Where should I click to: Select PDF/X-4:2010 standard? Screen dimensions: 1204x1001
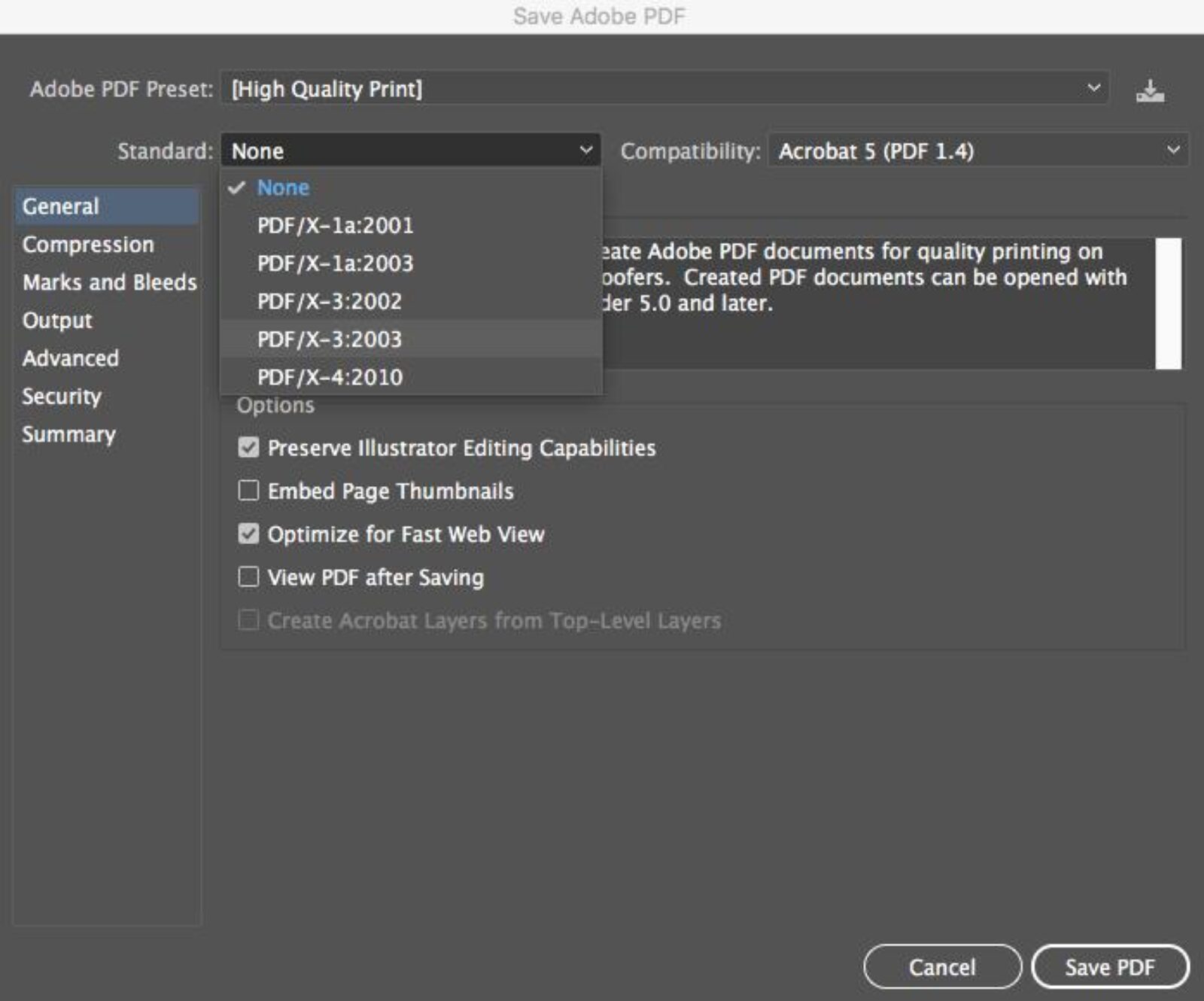[x=411, y=377]
